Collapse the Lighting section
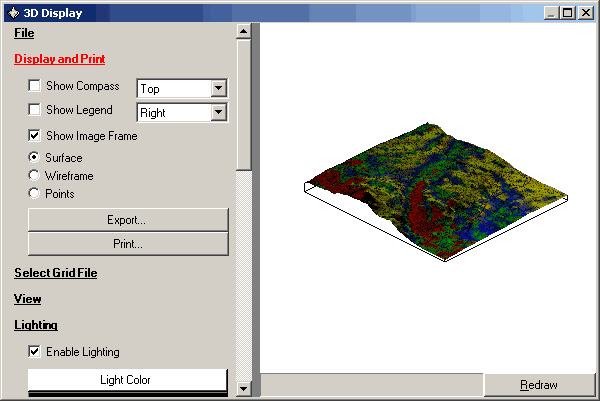This screenshot has height=401, width=600. coord(36,325)
